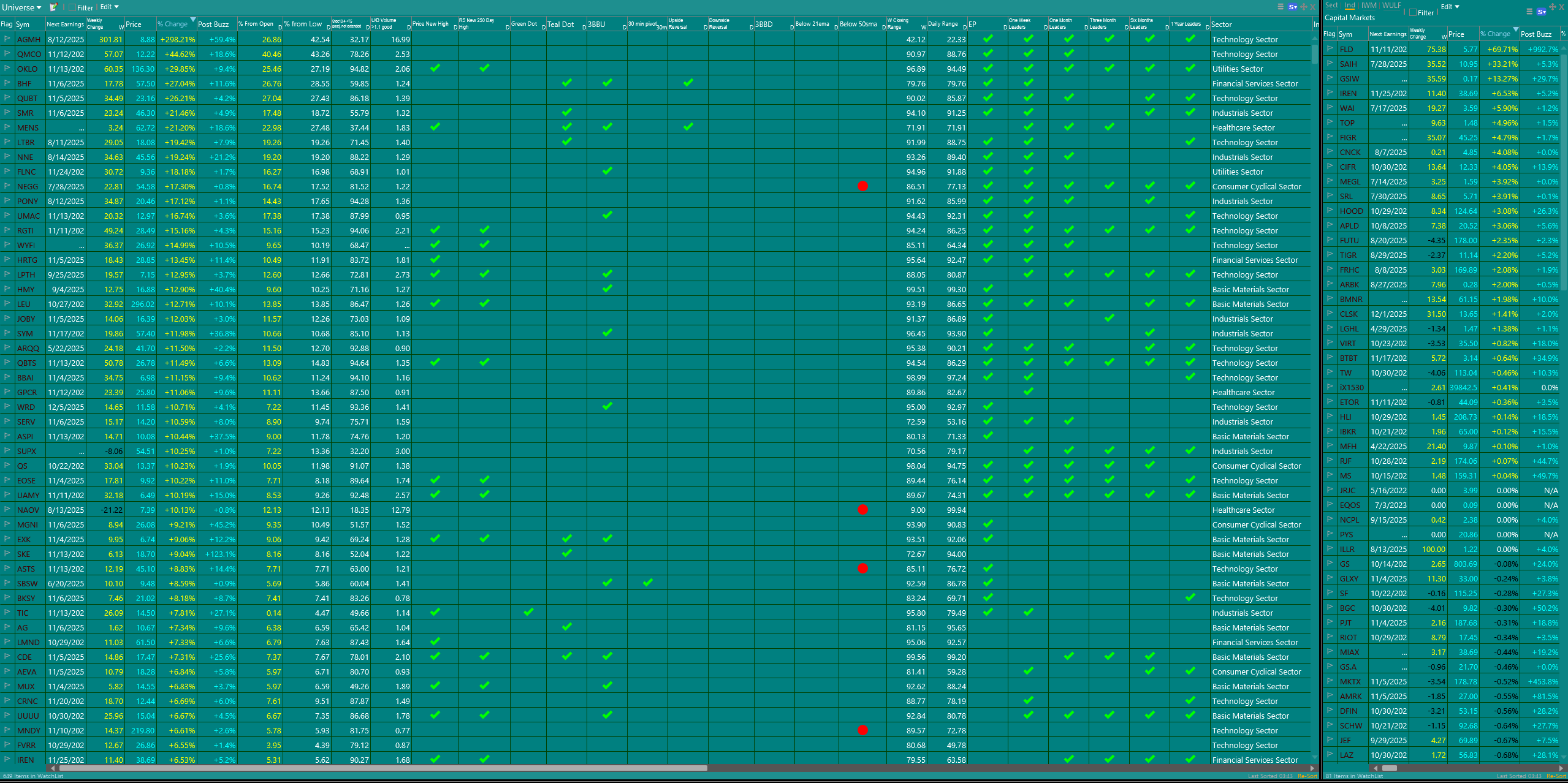Click the blue S symbol-link icon in Universe panel

[1292, 7]
